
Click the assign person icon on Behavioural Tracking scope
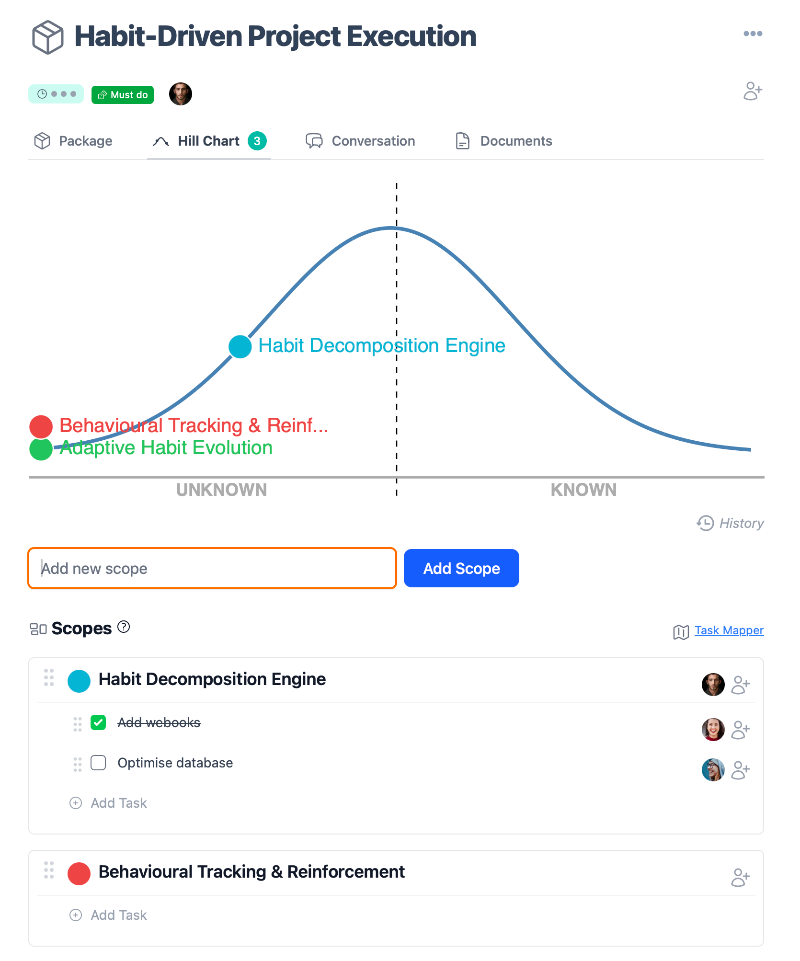tap(740, 878)
